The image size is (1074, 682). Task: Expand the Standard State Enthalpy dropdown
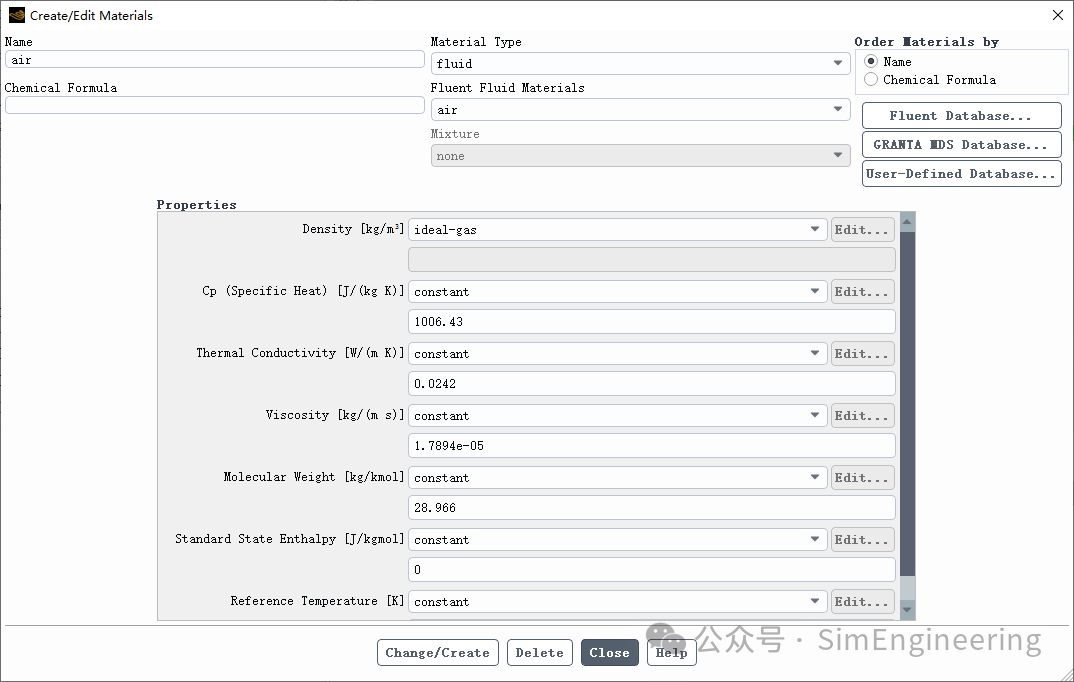pyautogui.click(x=617, y=540)
